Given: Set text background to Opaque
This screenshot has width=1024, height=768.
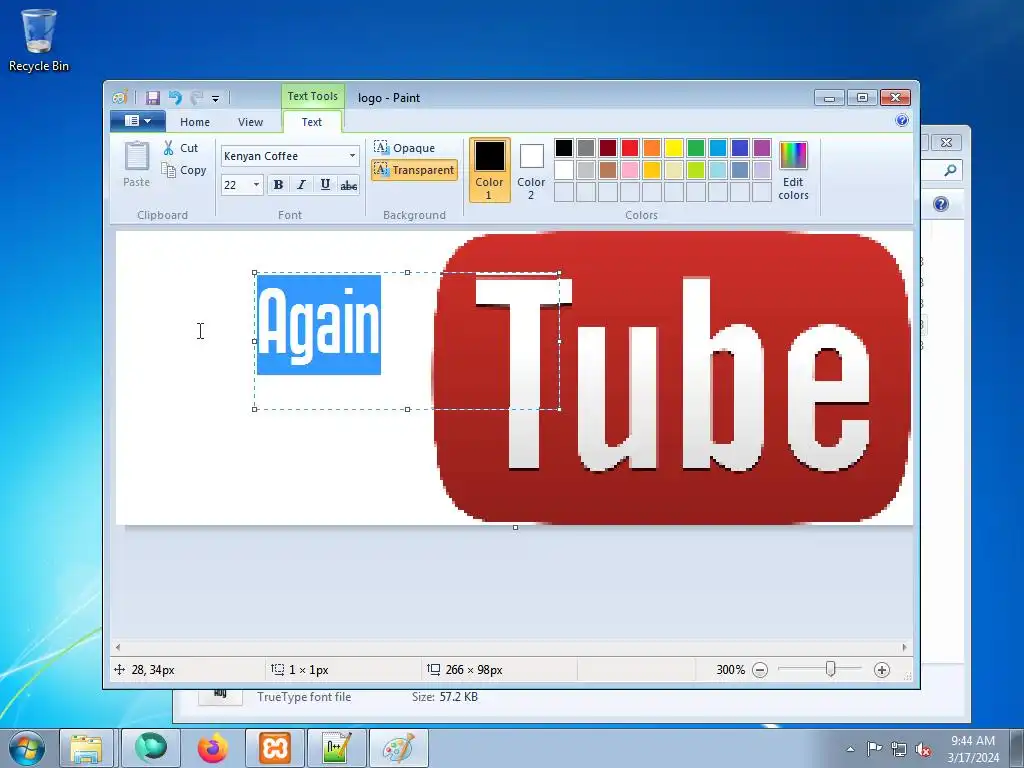Looking at the screenshot, I should point(405,148).
